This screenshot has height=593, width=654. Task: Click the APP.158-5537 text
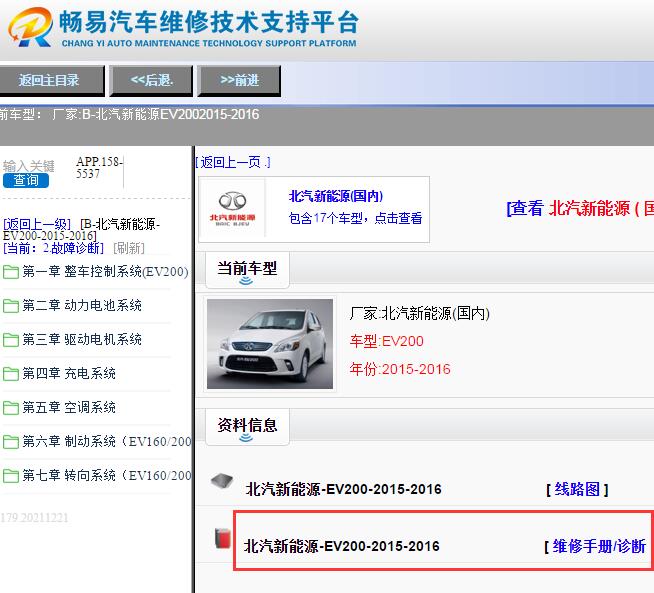coord(99,168)
